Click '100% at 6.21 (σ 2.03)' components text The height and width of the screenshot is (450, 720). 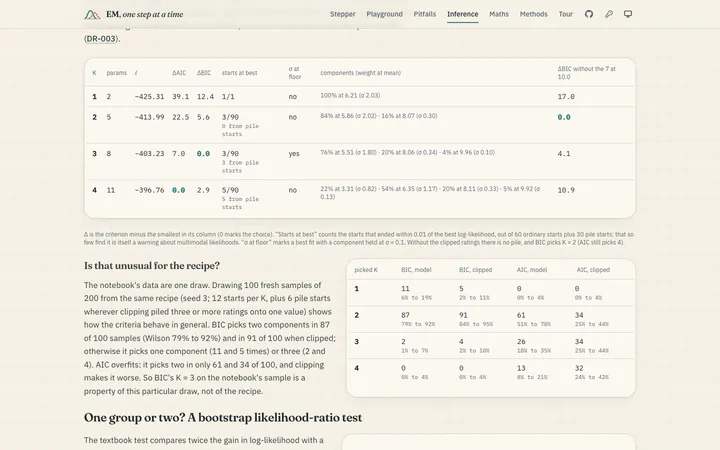[350, 96]
